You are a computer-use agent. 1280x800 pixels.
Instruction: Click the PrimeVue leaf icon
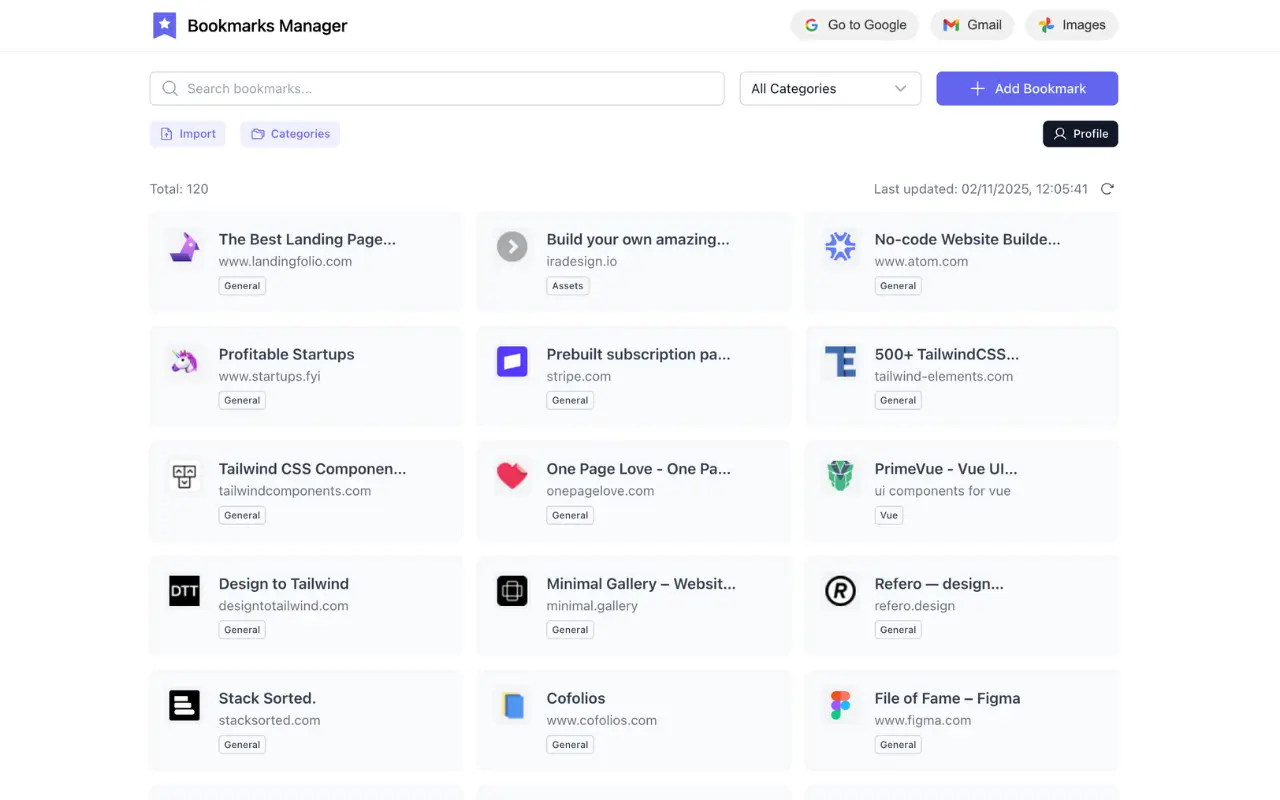click(x=840, y=476)
